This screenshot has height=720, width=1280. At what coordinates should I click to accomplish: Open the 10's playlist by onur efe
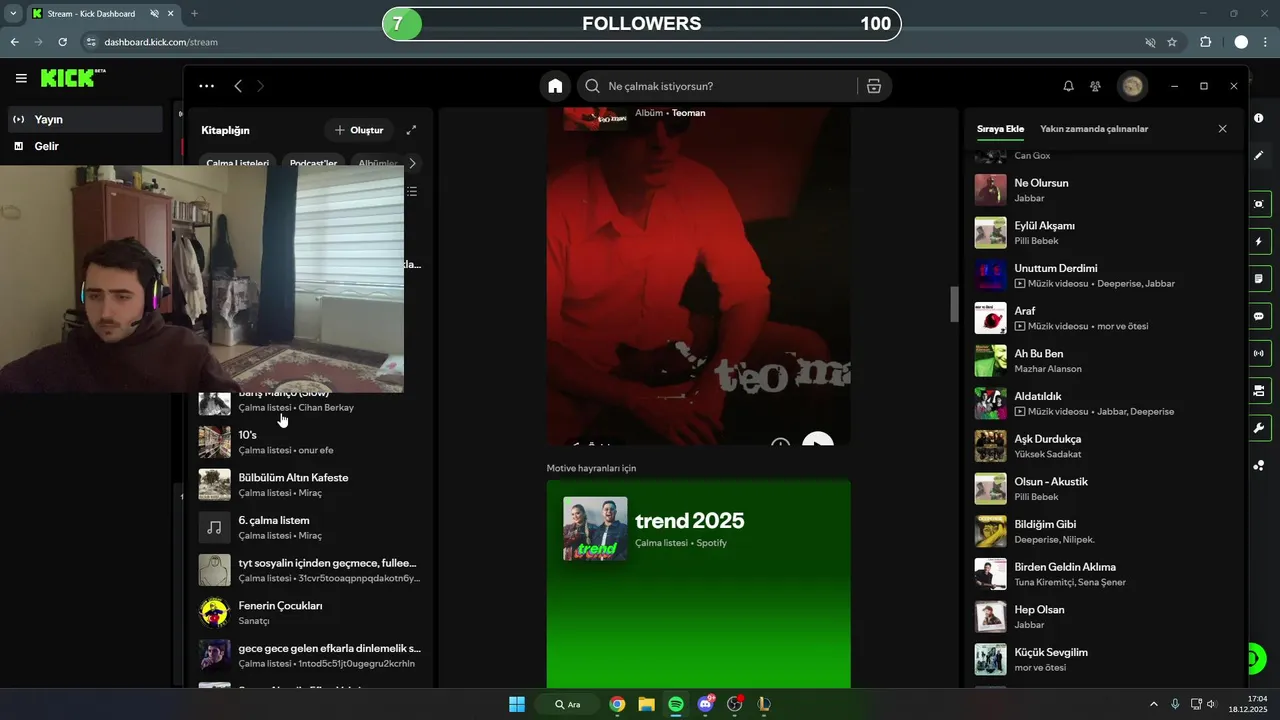(310, 442)
